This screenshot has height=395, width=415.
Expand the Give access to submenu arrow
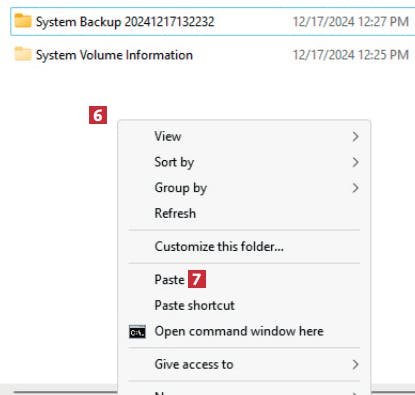point(355,364)
